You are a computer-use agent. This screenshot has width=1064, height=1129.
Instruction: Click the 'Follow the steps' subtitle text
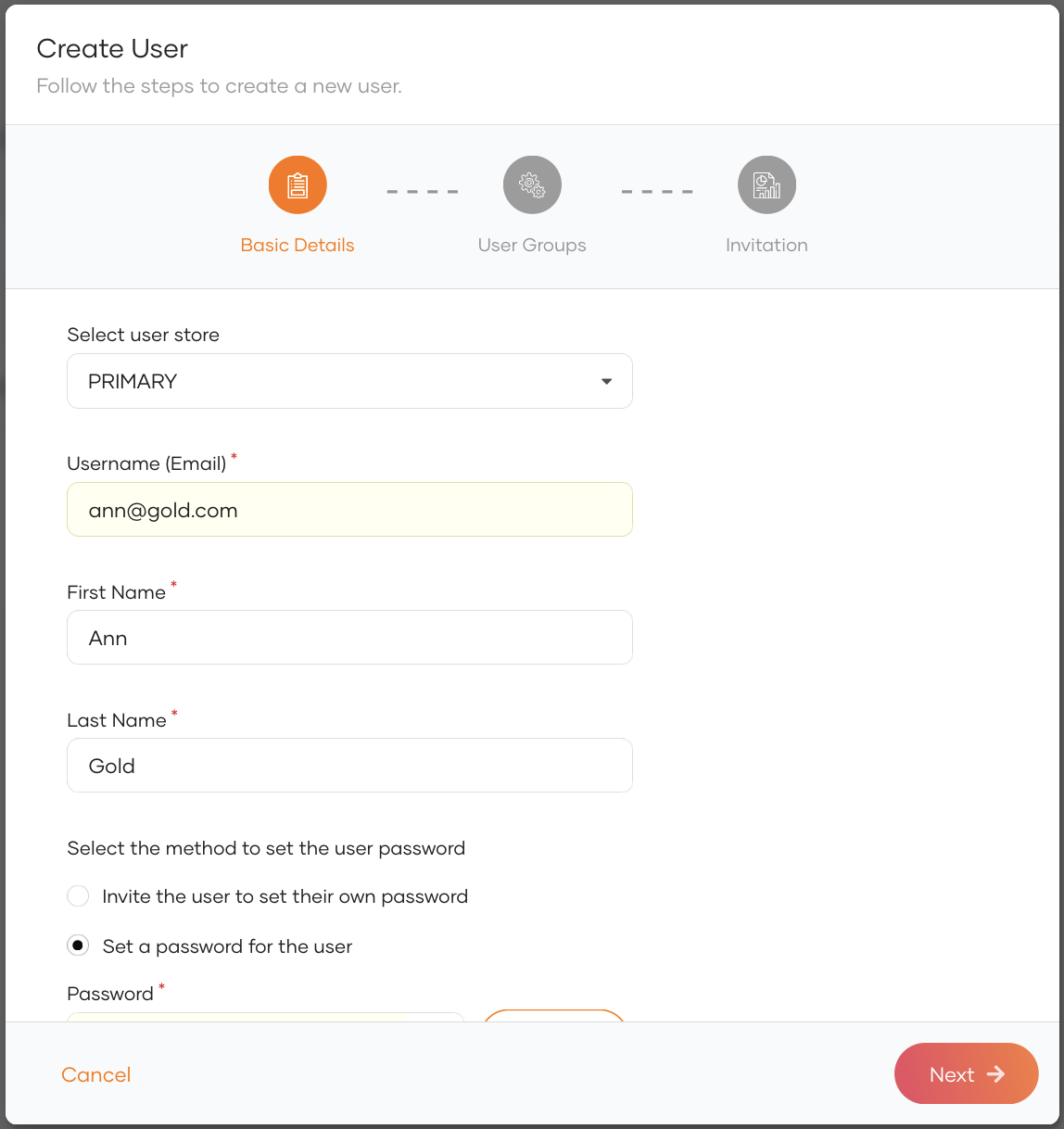click(219, 85)
